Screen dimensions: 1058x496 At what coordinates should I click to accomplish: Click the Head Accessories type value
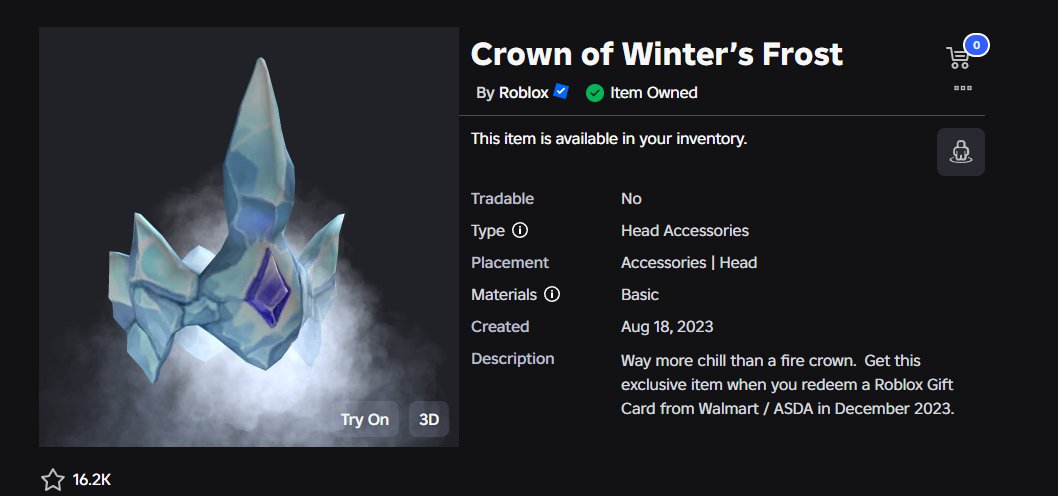[685, 230]
